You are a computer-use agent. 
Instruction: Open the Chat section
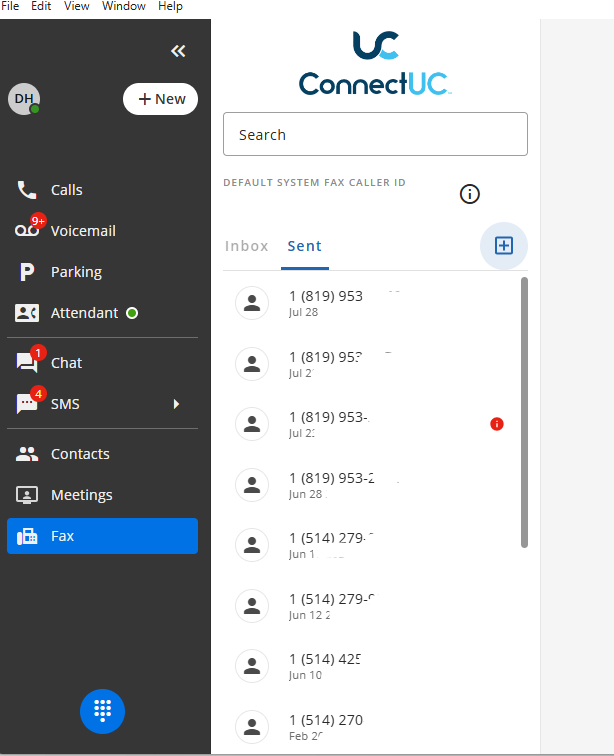(102, 363)
